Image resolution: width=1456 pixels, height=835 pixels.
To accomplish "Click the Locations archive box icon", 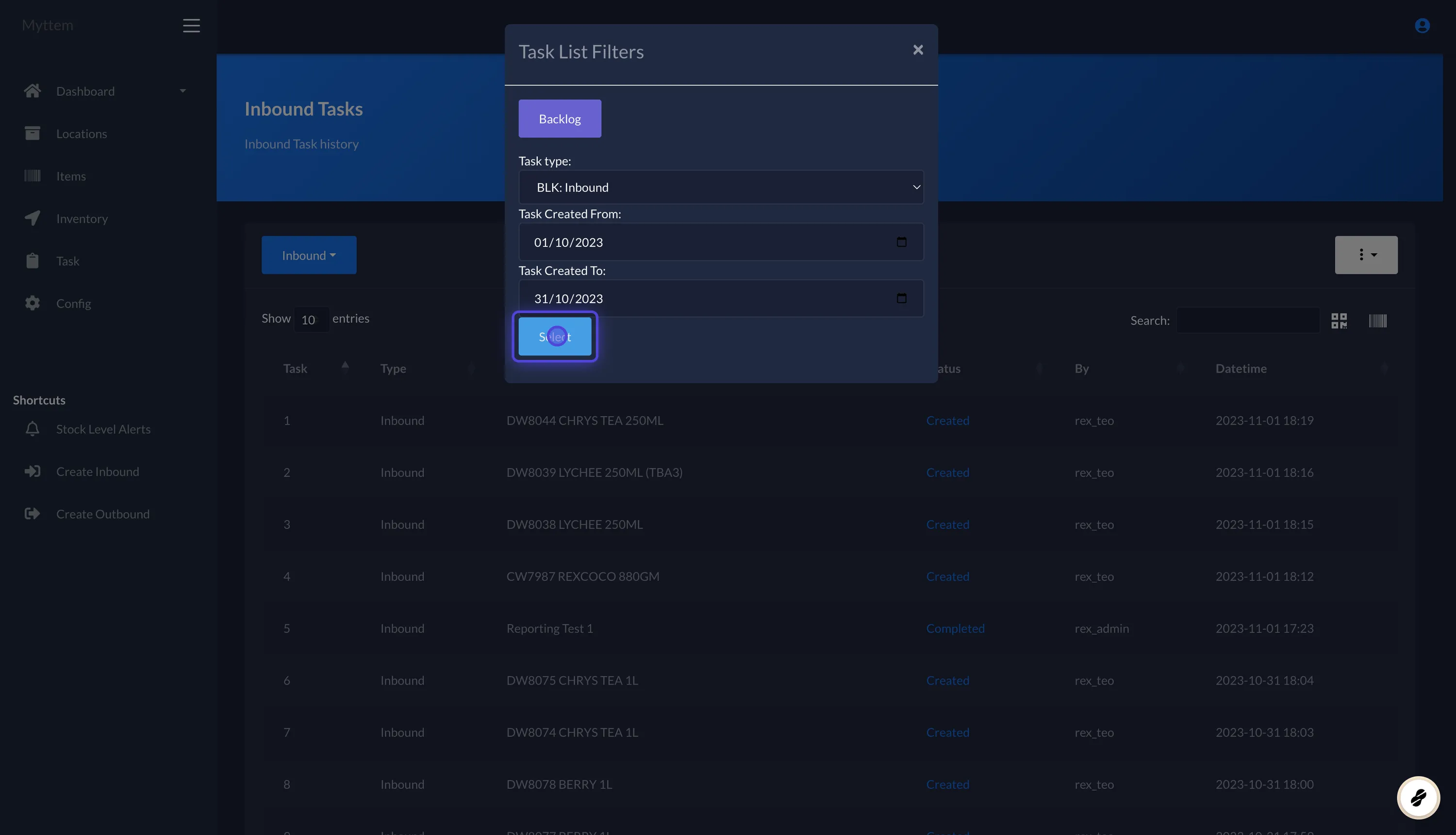I will 32,133.
